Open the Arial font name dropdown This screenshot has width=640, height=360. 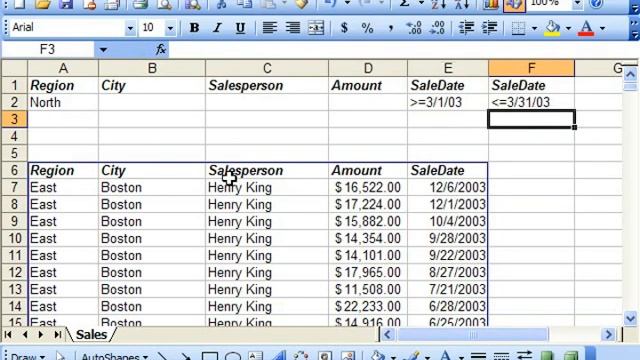(130, 28)
